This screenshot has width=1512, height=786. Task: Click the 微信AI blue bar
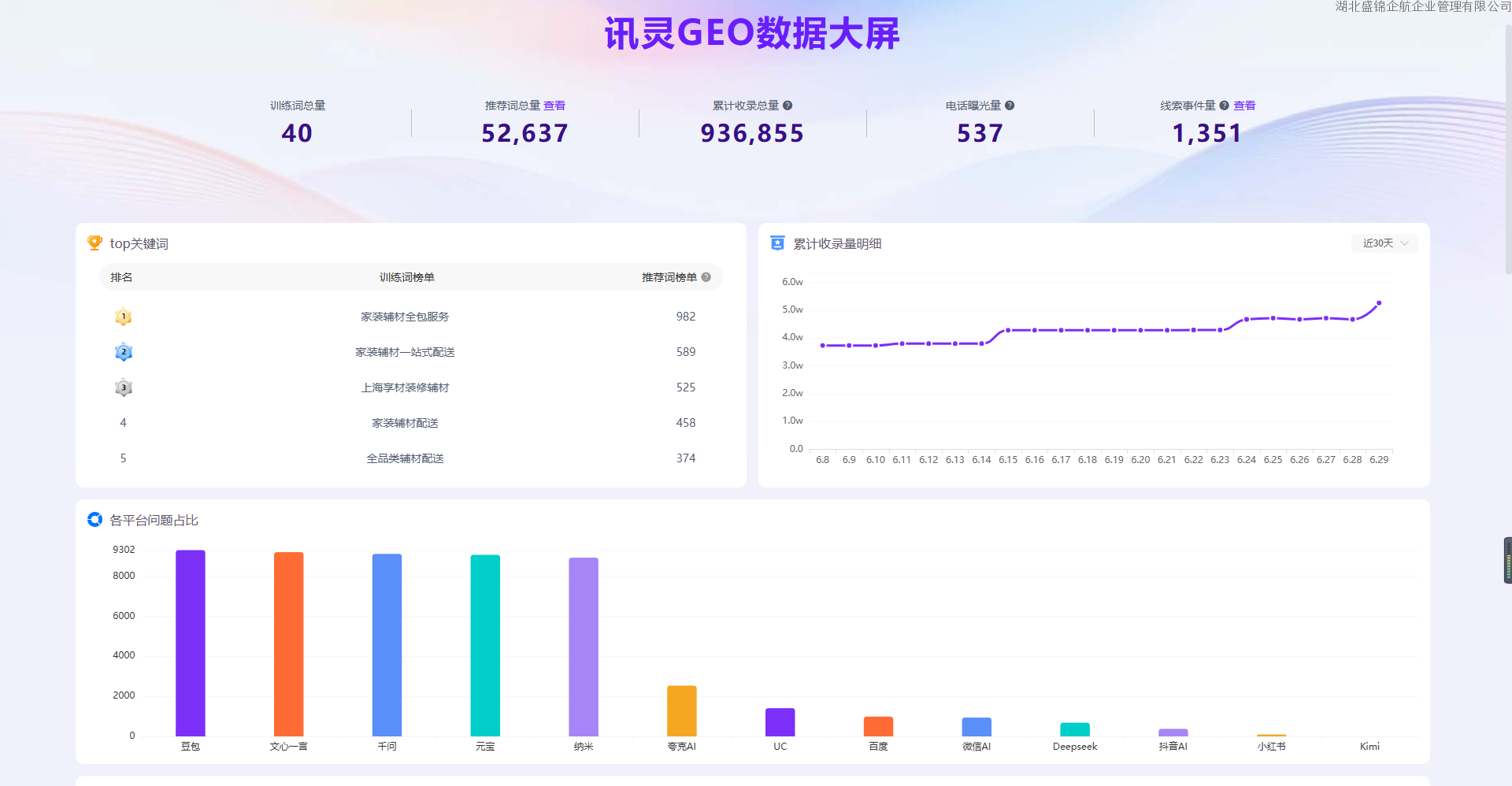pyautogui.click(x=976, y=727)
